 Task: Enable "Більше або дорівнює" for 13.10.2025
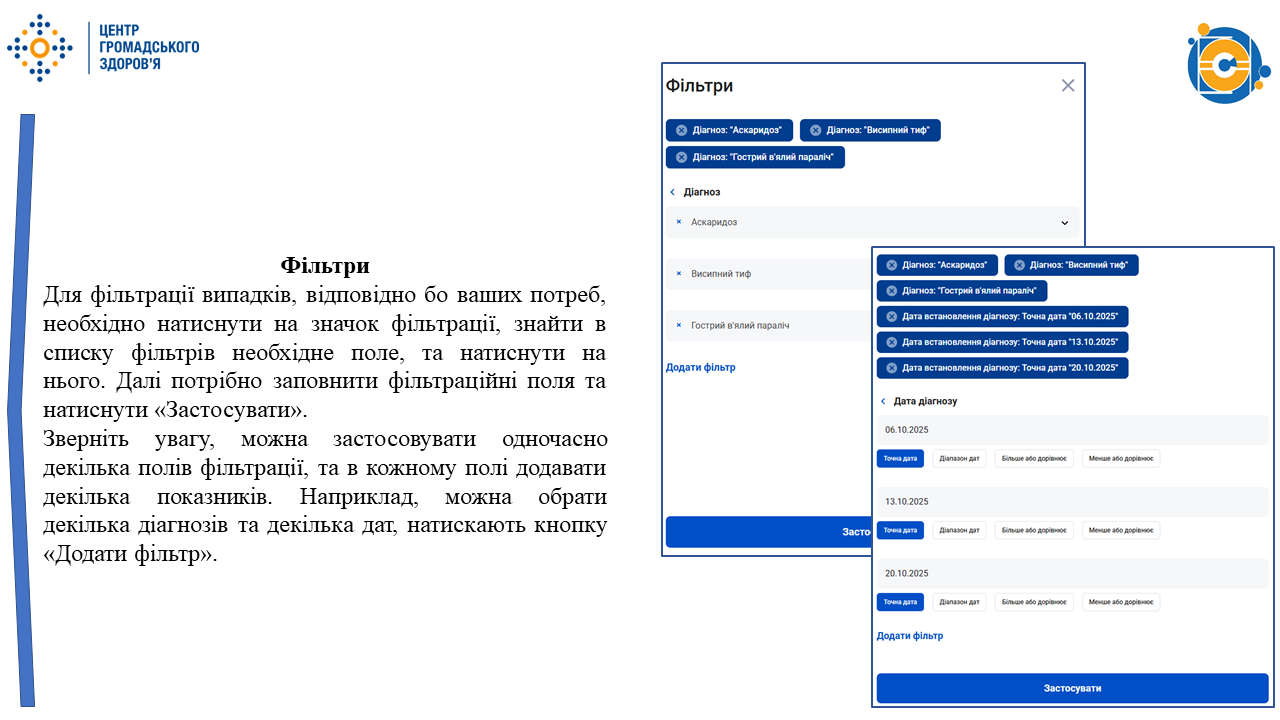(x=1034, y=530)
